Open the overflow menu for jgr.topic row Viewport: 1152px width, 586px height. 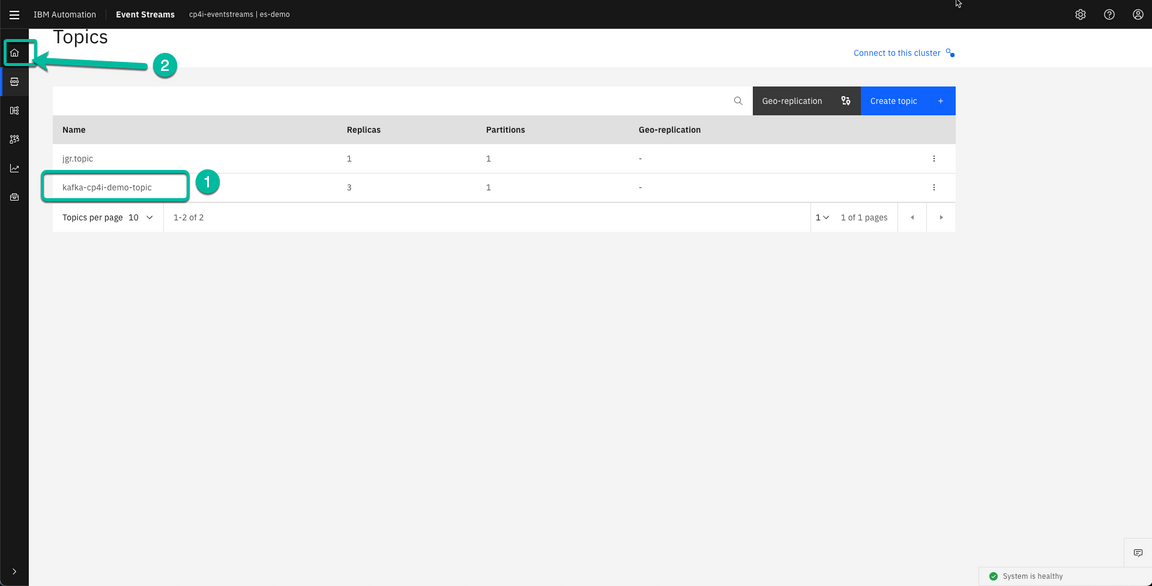pos(934,158)
